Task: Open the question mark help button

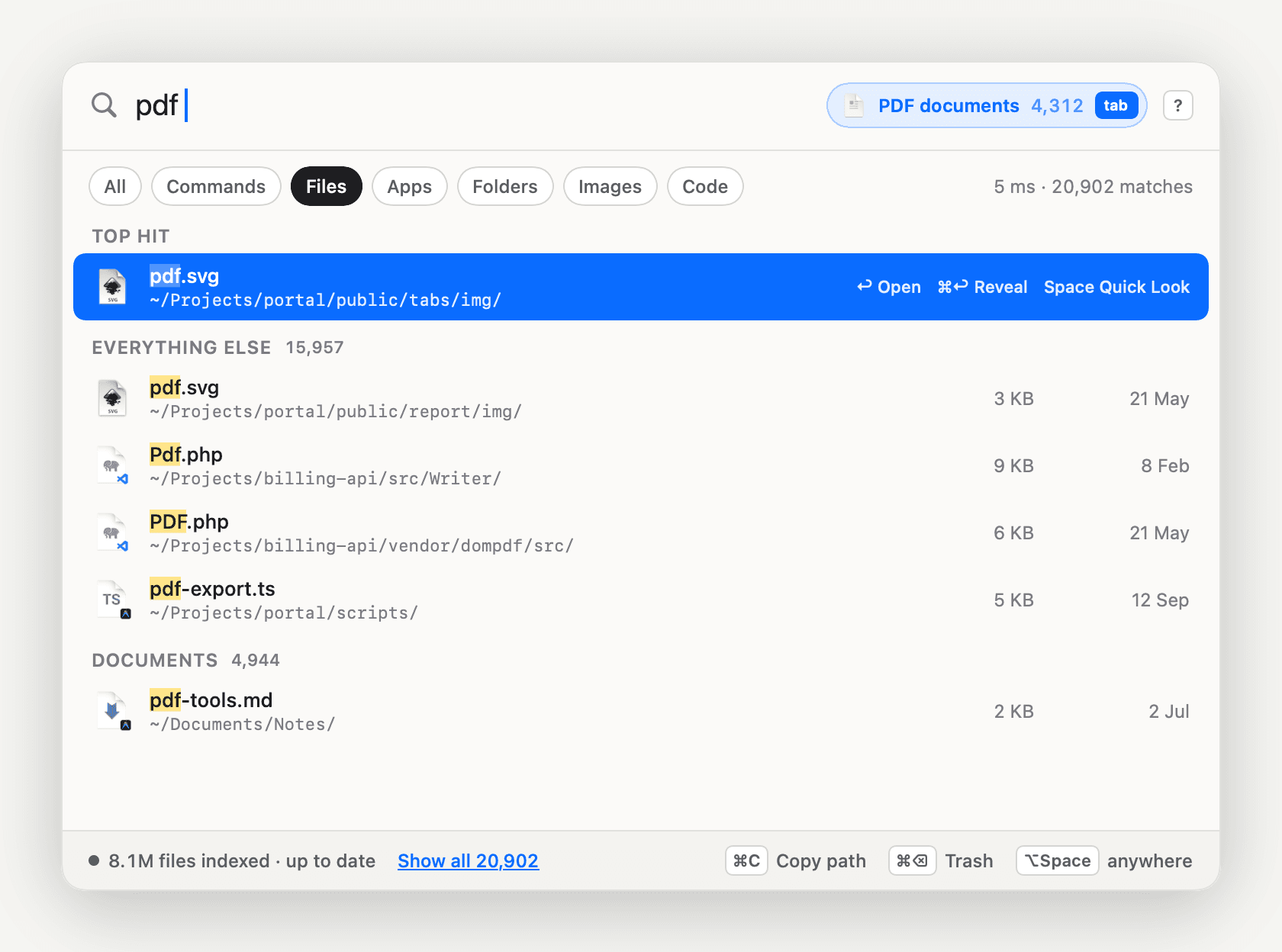Action: pyautogui.click(x=1177, y=105)
